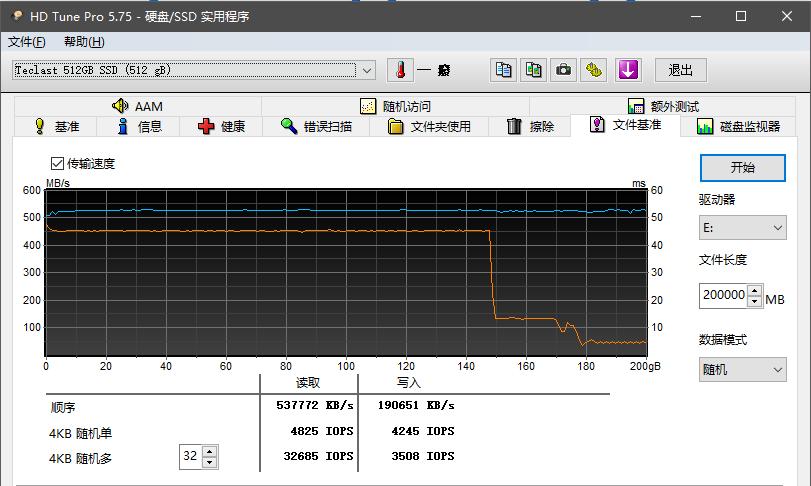Select the 文件基准 tab
This screenshot has width=811, height=486.
(625, 125)
